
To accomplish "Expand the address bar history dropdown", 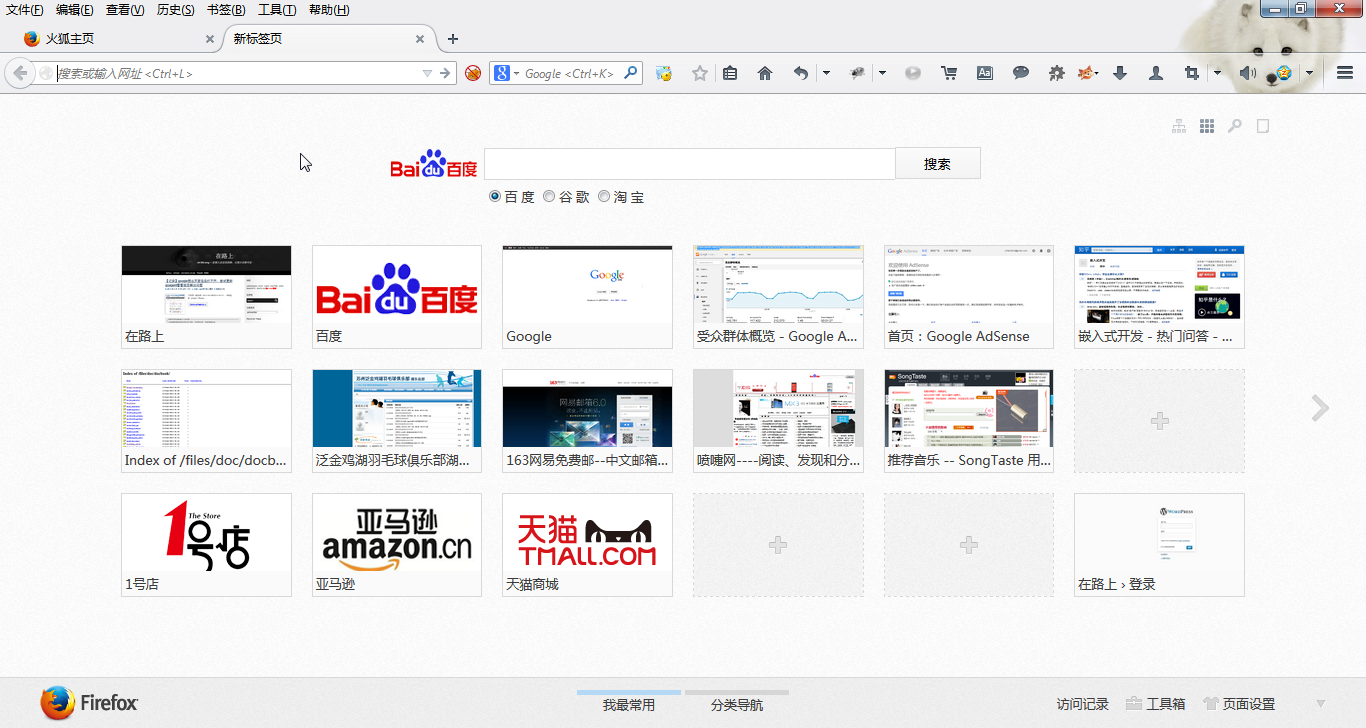I will [x=427, y=73].
